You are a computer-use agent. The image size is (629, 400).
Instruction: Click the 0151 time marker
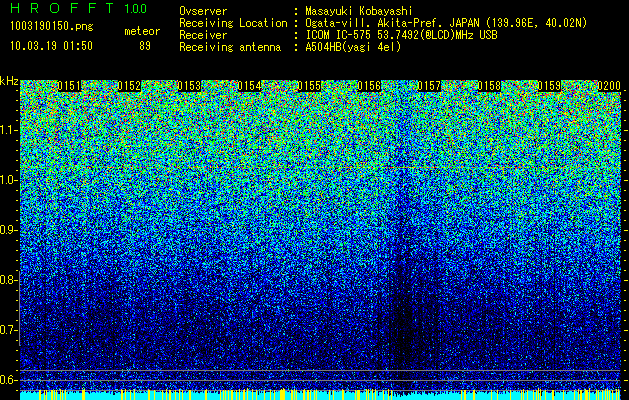(69, 86)
